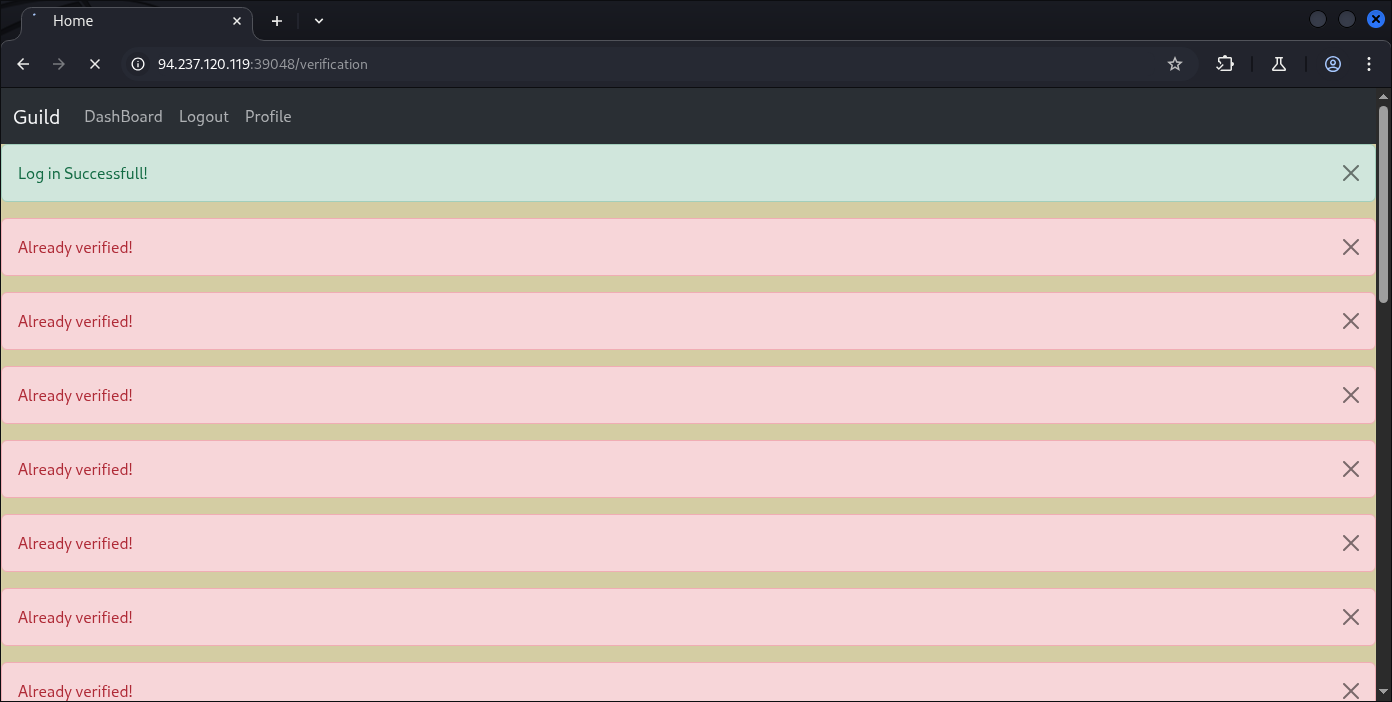Click the Guild brand link
The width and height of the screenshot is (1392, 702).
coord(37,117)
